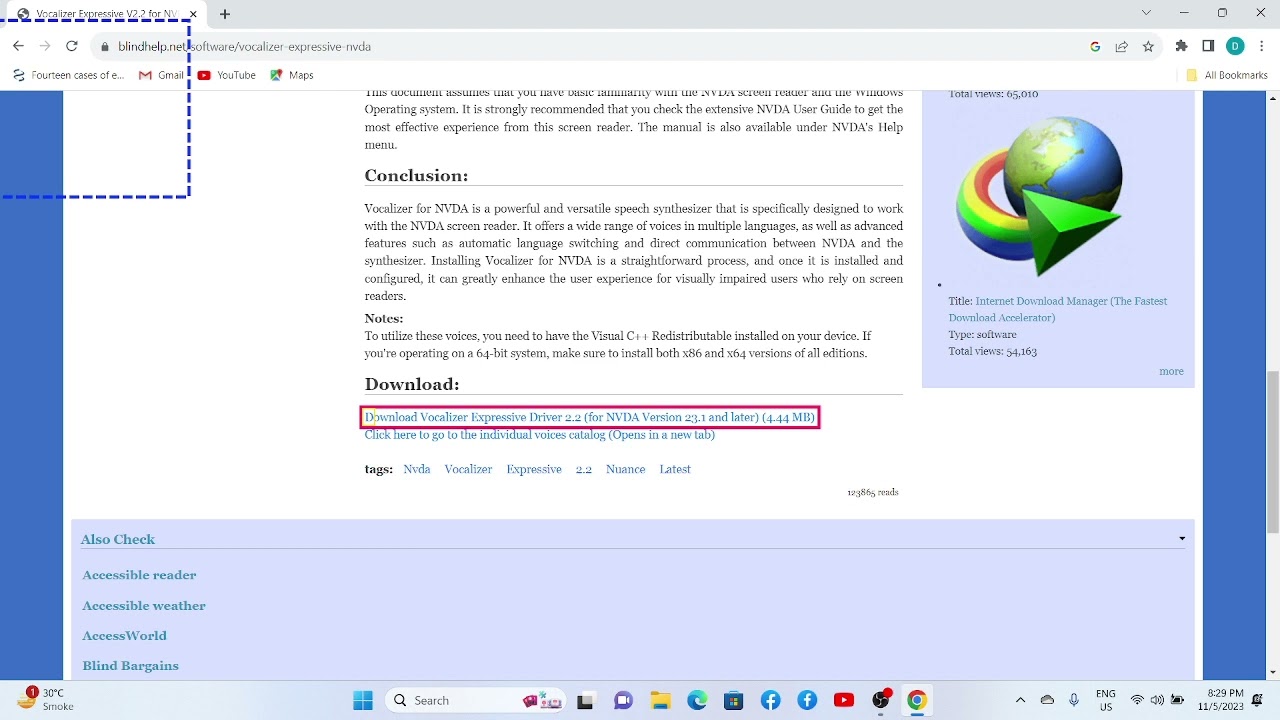Viewport: 1280px width, 720px height.
Task: Open the Fourteen cases bookmark
Action: 69,75
